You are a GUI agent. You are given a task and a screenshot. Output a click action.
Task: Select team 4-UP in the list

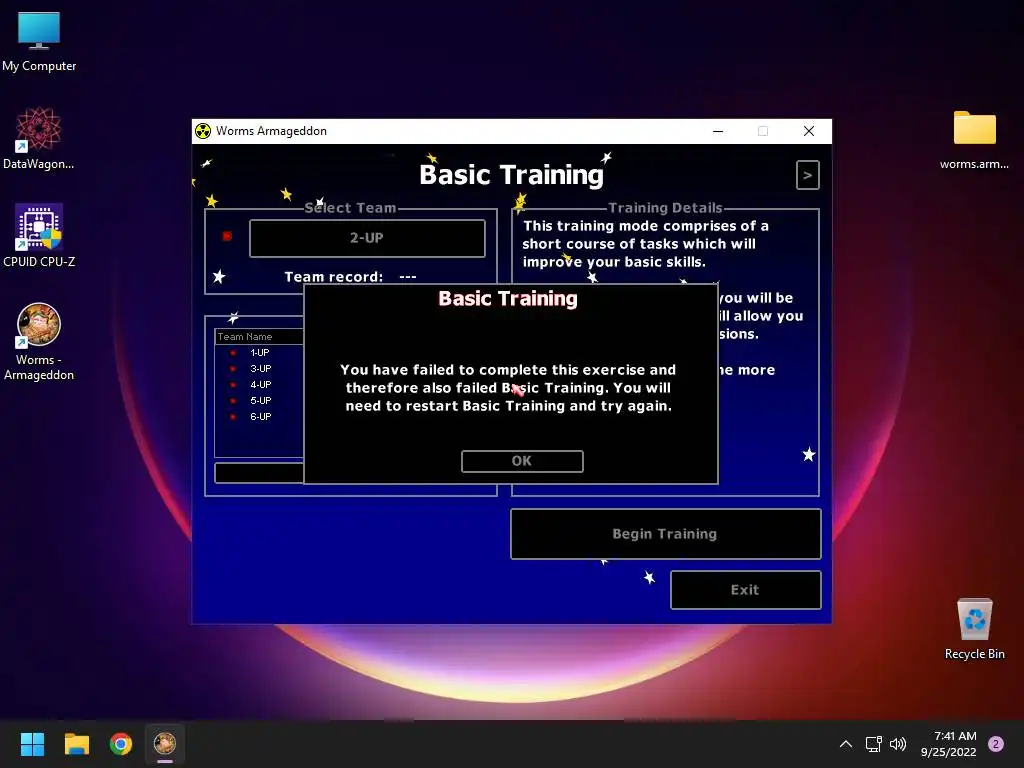pos(260,385)
